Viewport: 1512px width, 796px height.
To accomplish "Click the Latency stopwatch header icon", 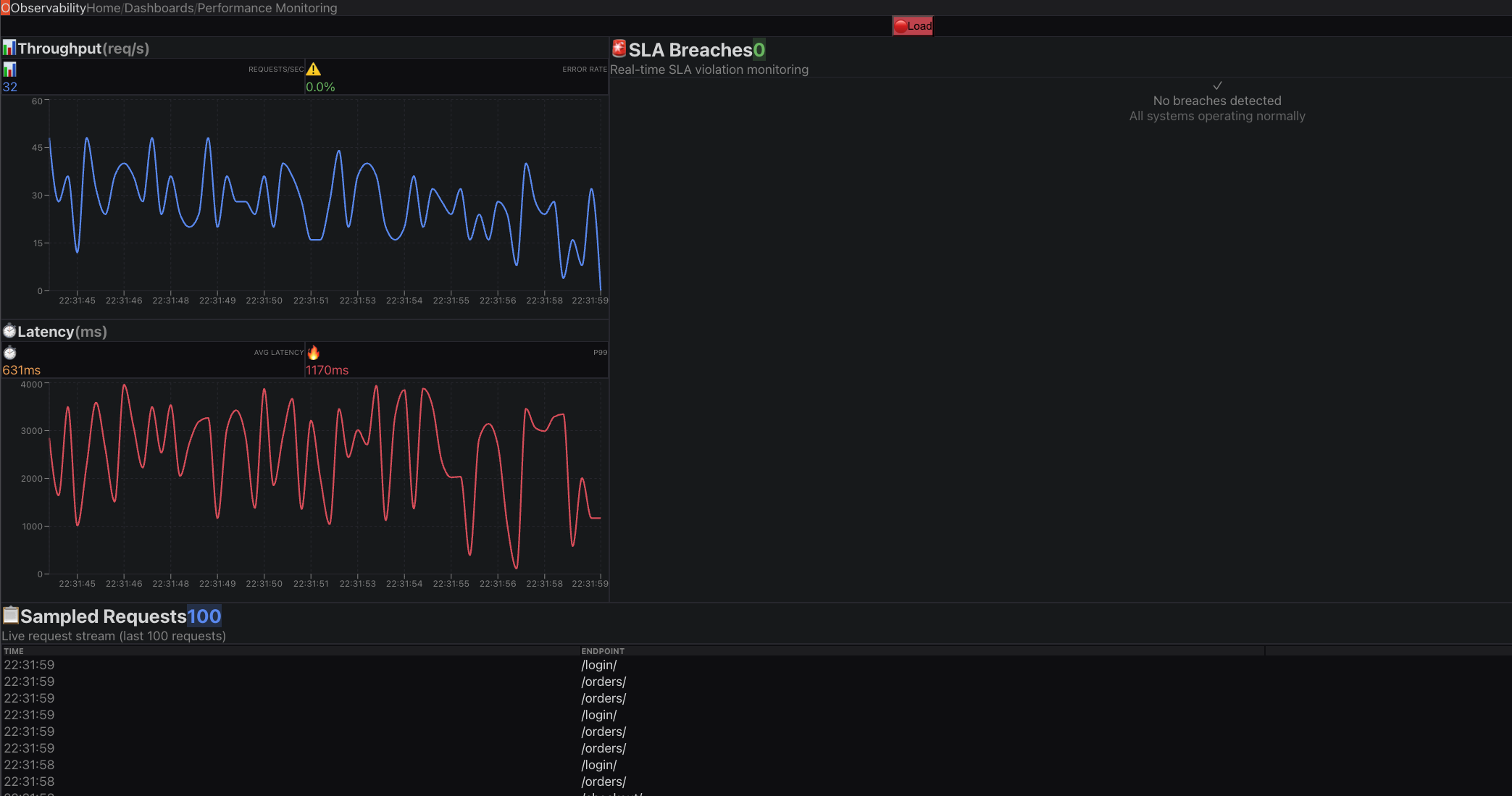I will click(x=9, y=332).
